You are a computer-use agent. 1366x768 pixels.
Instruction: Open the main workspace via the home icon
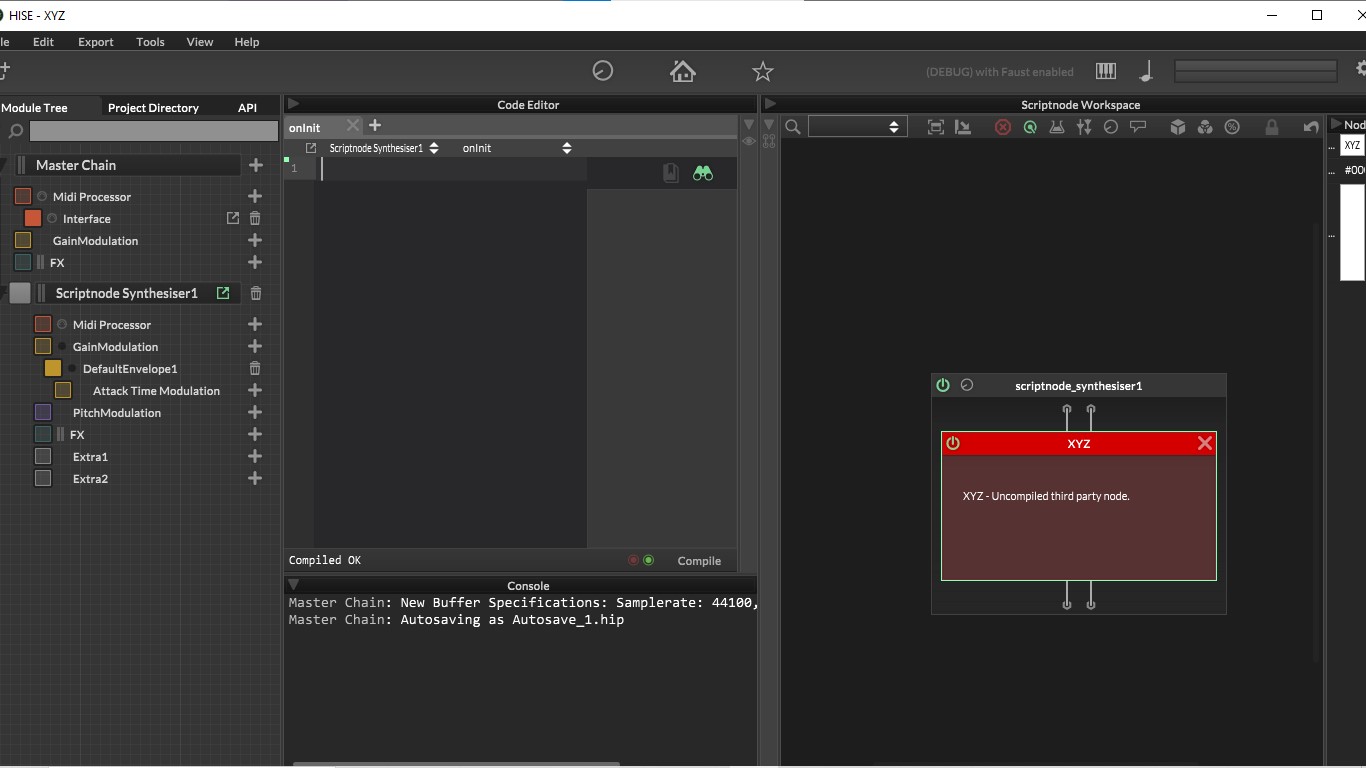coord(683,70)
